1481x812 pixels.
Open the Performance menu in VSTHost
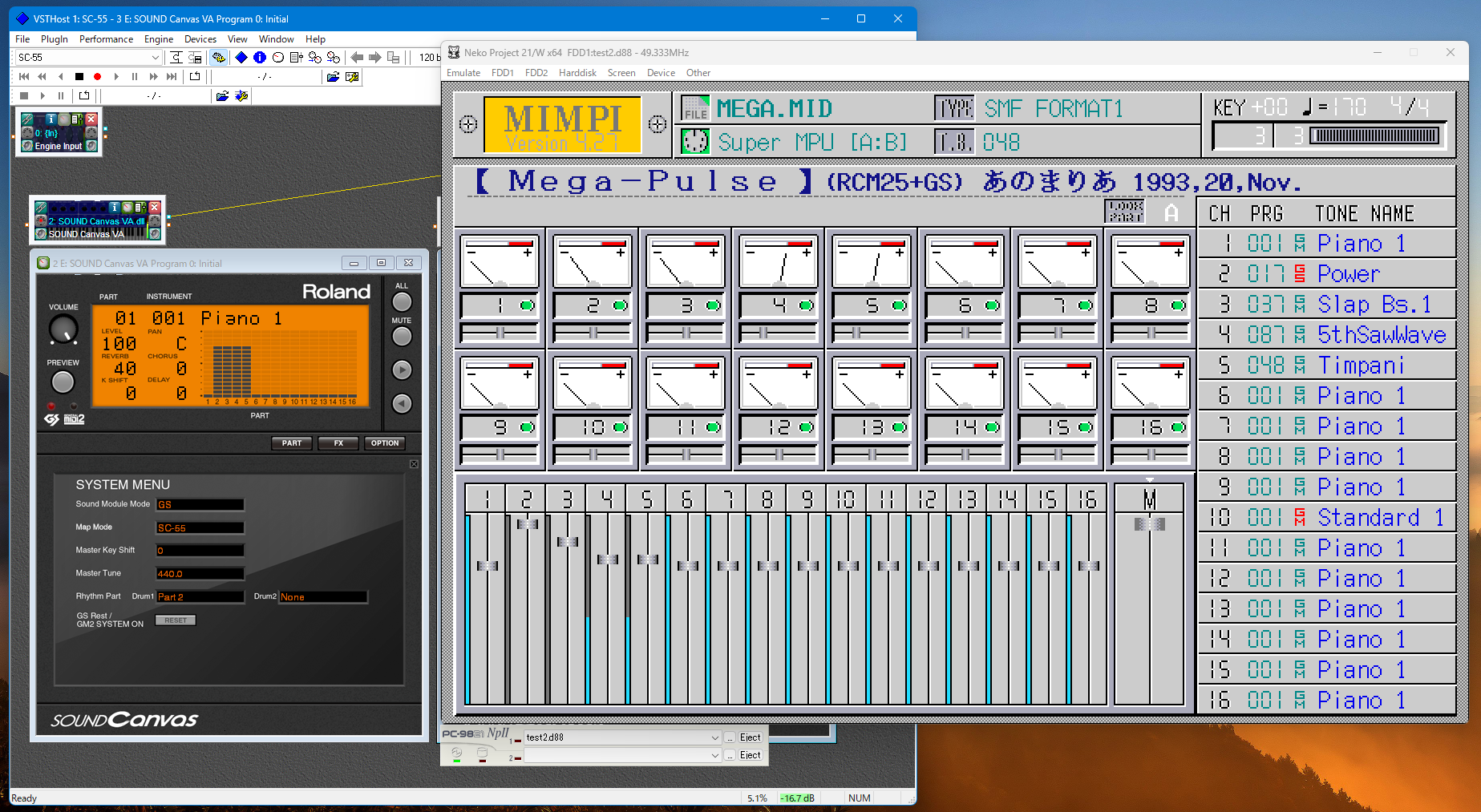(106, 38)
